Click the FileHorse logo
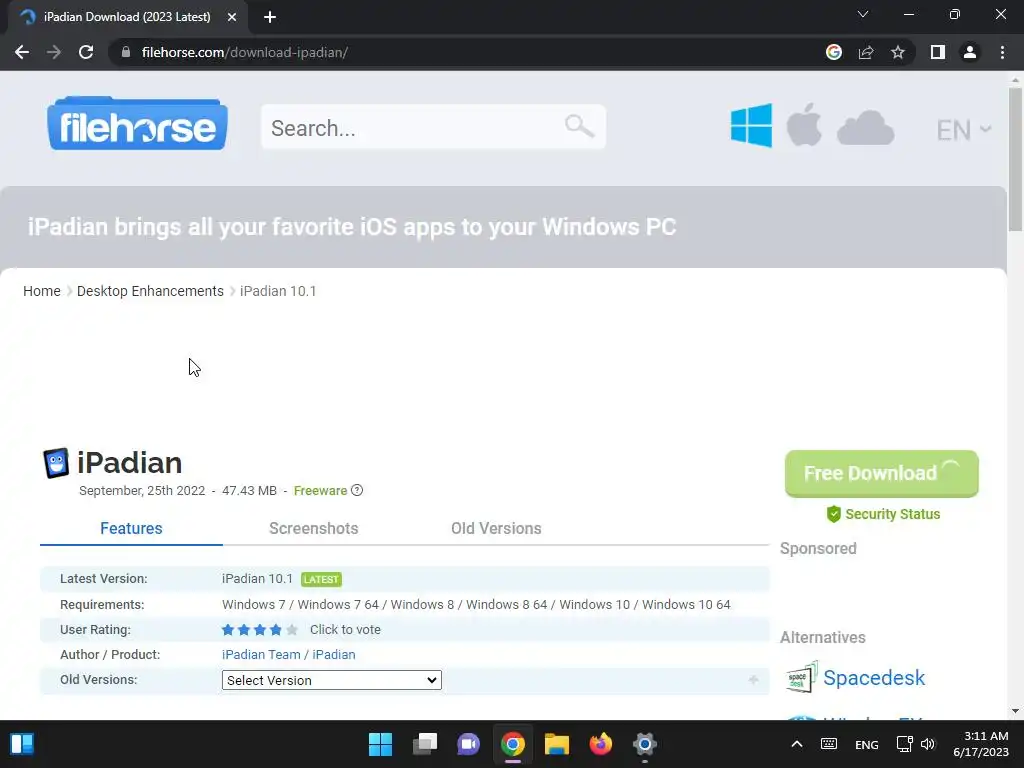The height and width of the screenshot is (768, 1024). click(x=137, y=123)
